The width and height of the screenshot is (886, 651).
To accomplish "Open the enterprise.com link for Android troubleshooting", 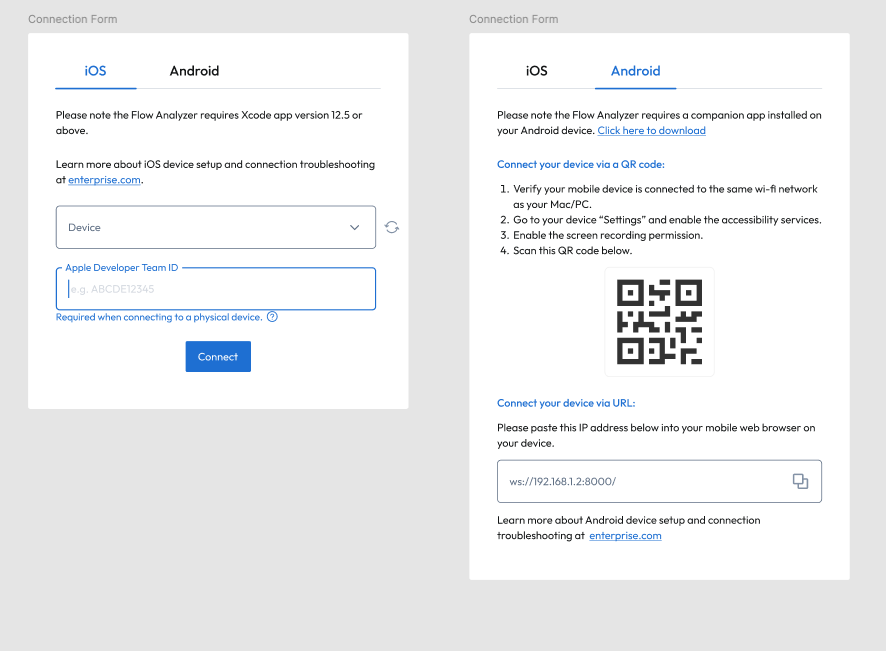I will point(625,535).
